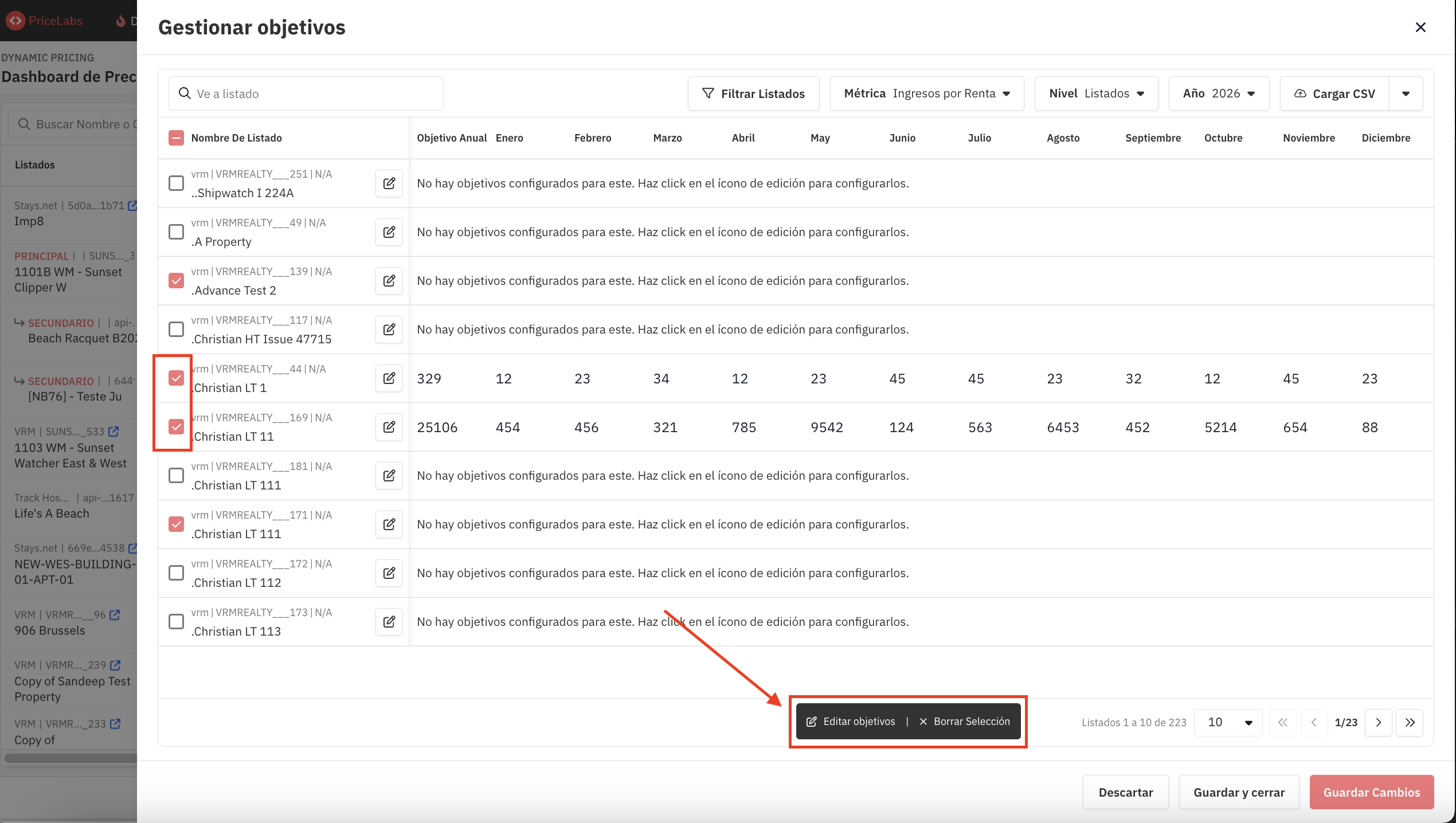Open external link for Imp8 listing

click(132, 205)
